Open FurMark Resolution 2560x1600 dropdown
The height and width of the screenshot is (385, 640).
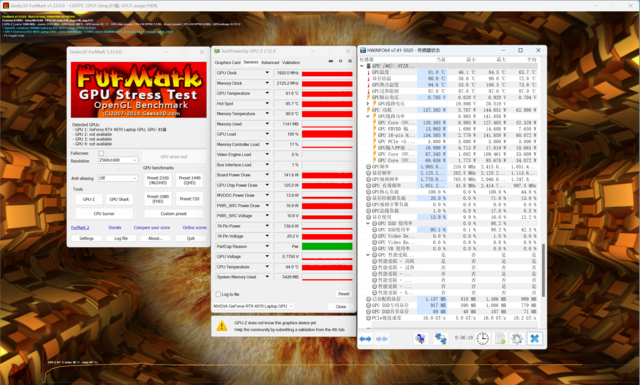click(118, 160)
